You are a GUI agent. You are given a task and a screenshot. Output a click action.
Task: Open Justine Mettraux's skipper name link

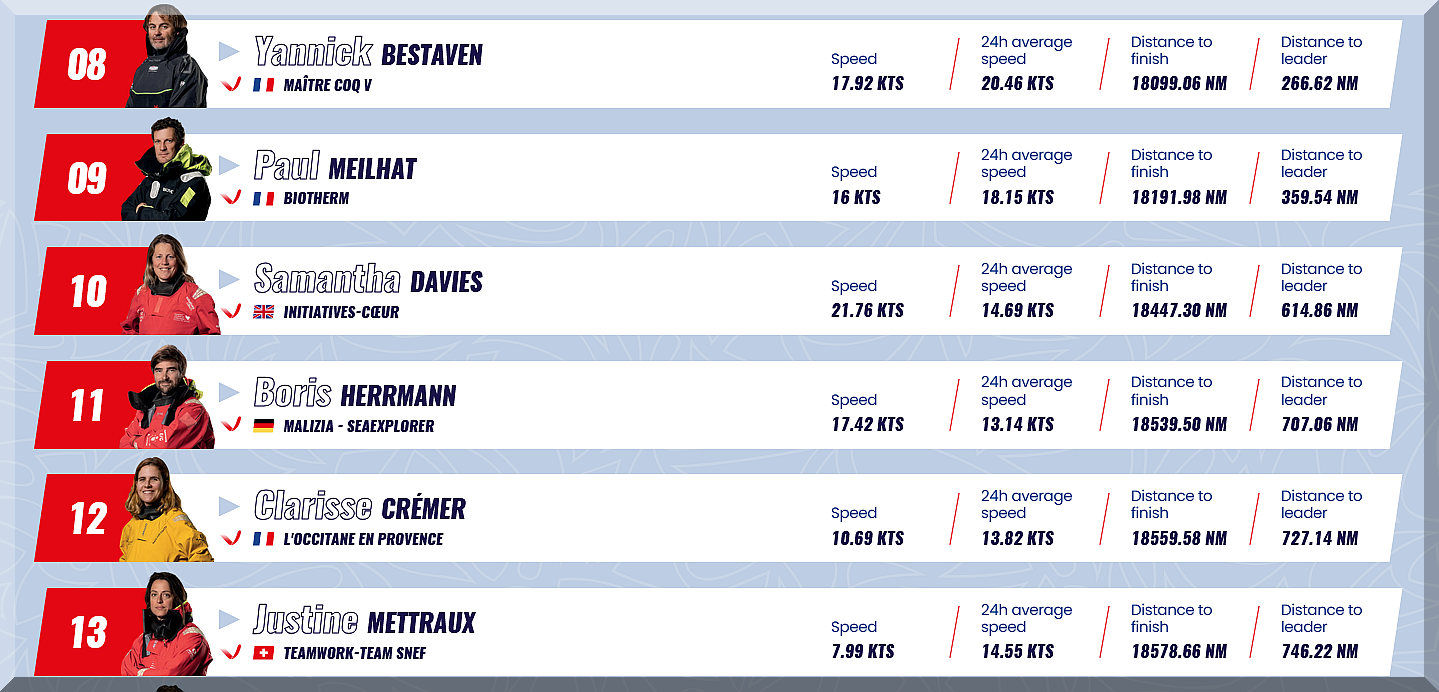point(364,621)
